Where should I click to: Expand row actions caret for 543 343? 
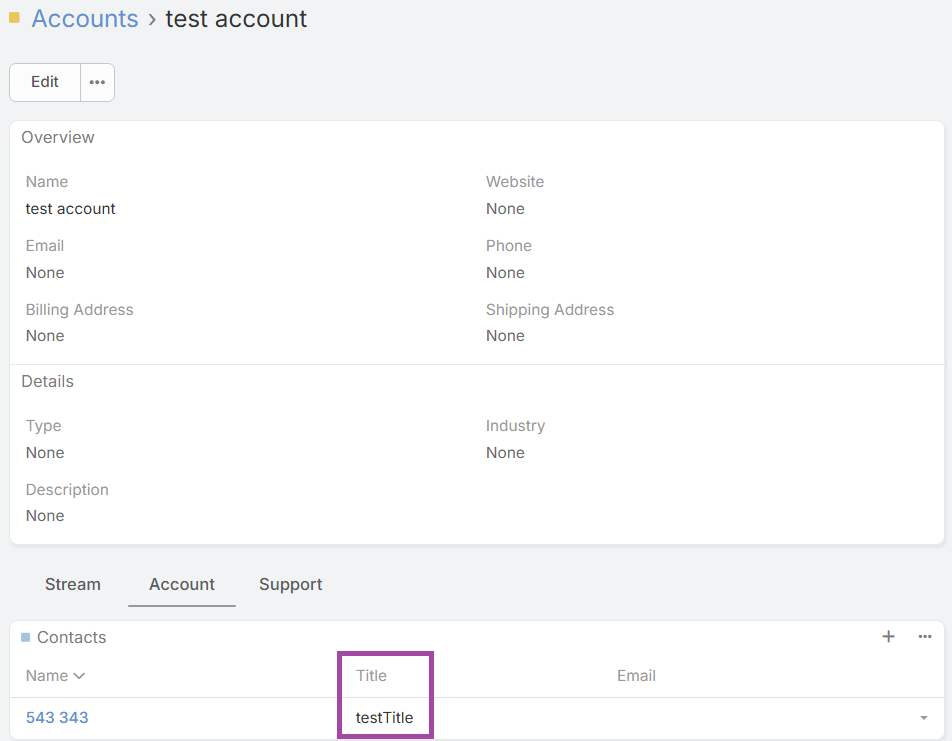pyautogui.click(x=923, y=718)
